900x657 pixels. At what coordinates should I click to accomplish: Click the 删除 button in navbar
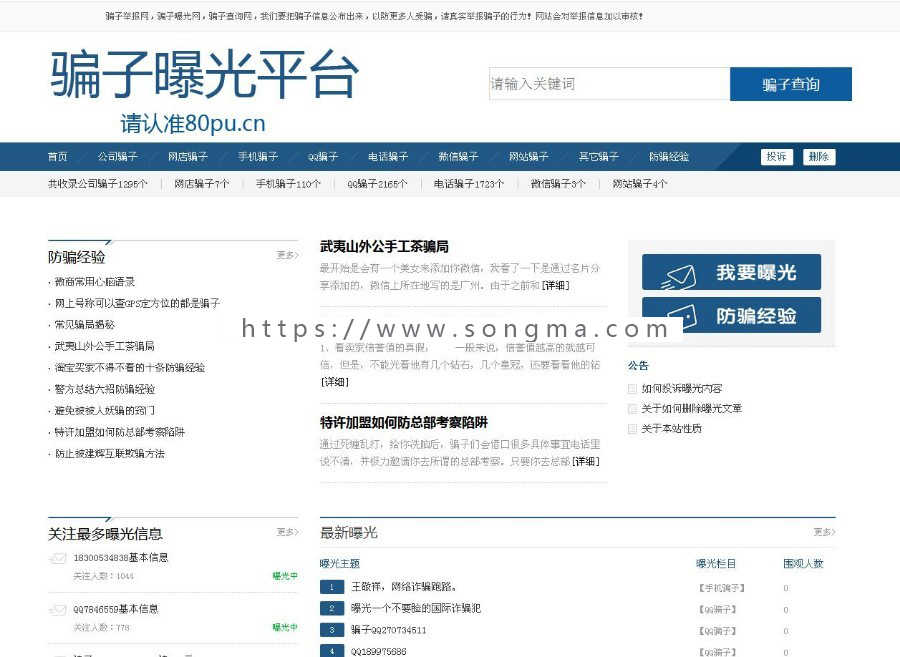point(818,157)
